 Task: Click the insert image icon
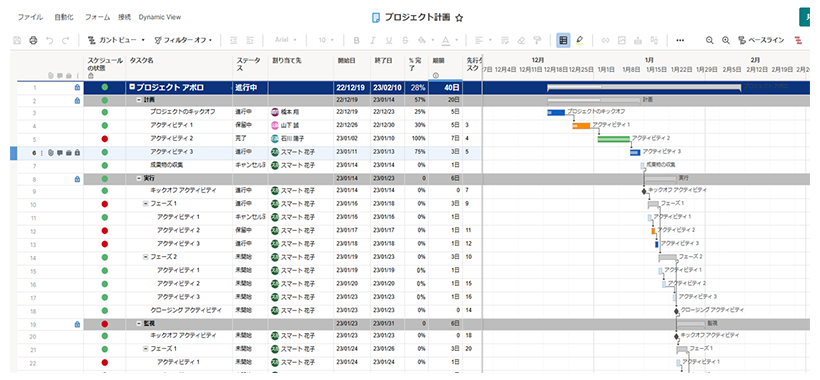622,40
